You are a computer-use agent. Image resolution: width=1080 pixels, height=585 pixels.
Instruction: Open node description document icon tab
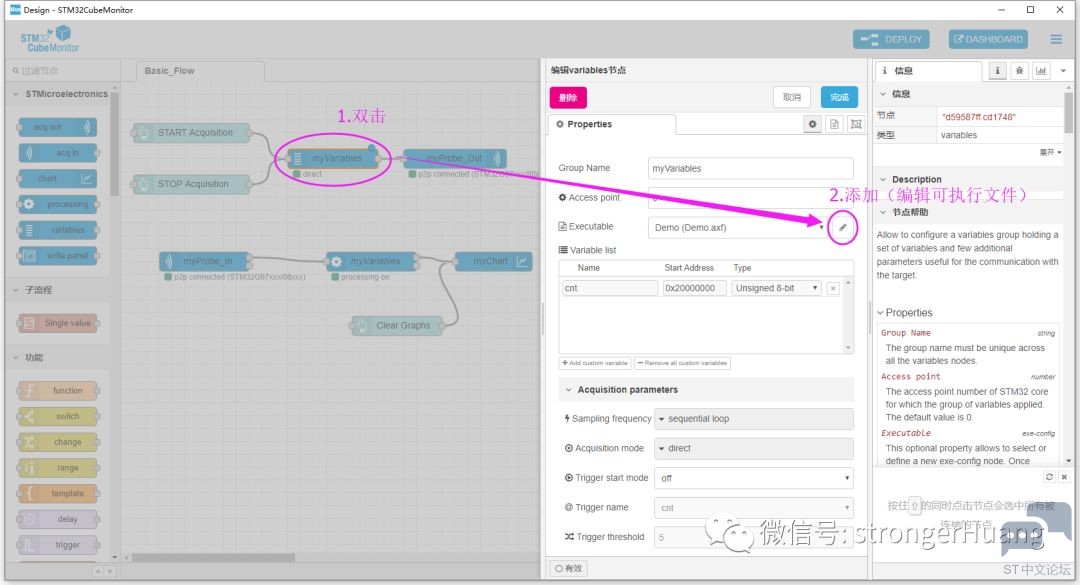[x=834, y=124]
